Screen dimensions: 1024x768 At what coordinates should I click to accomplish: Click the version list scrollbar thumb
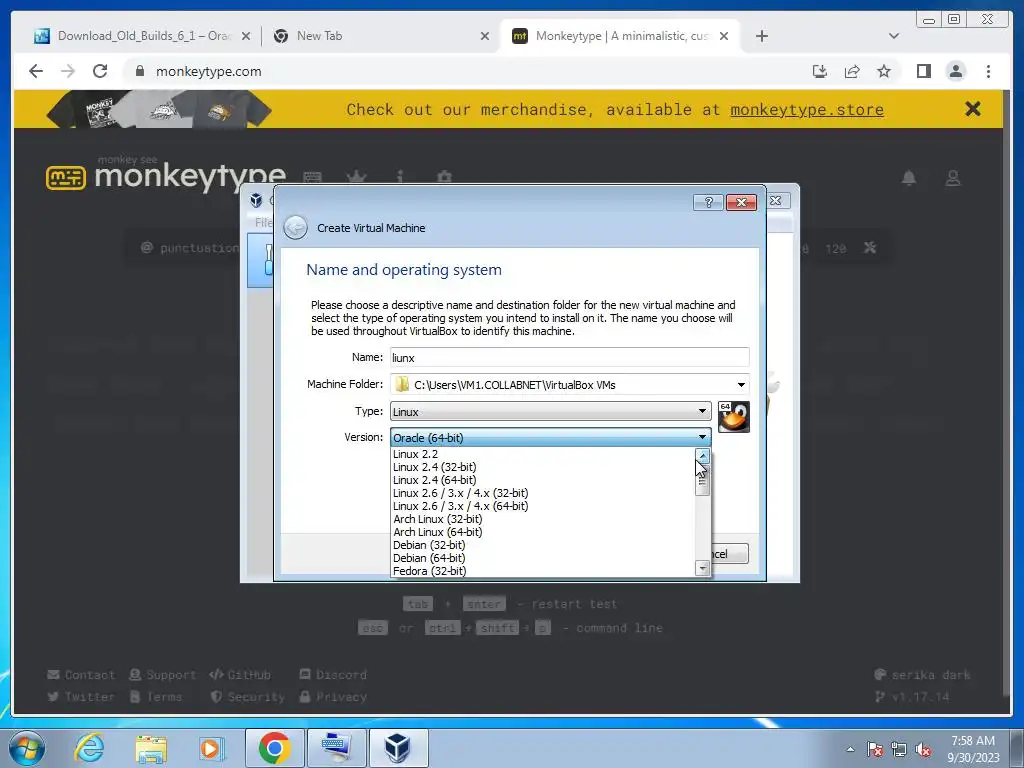[703, 480]
